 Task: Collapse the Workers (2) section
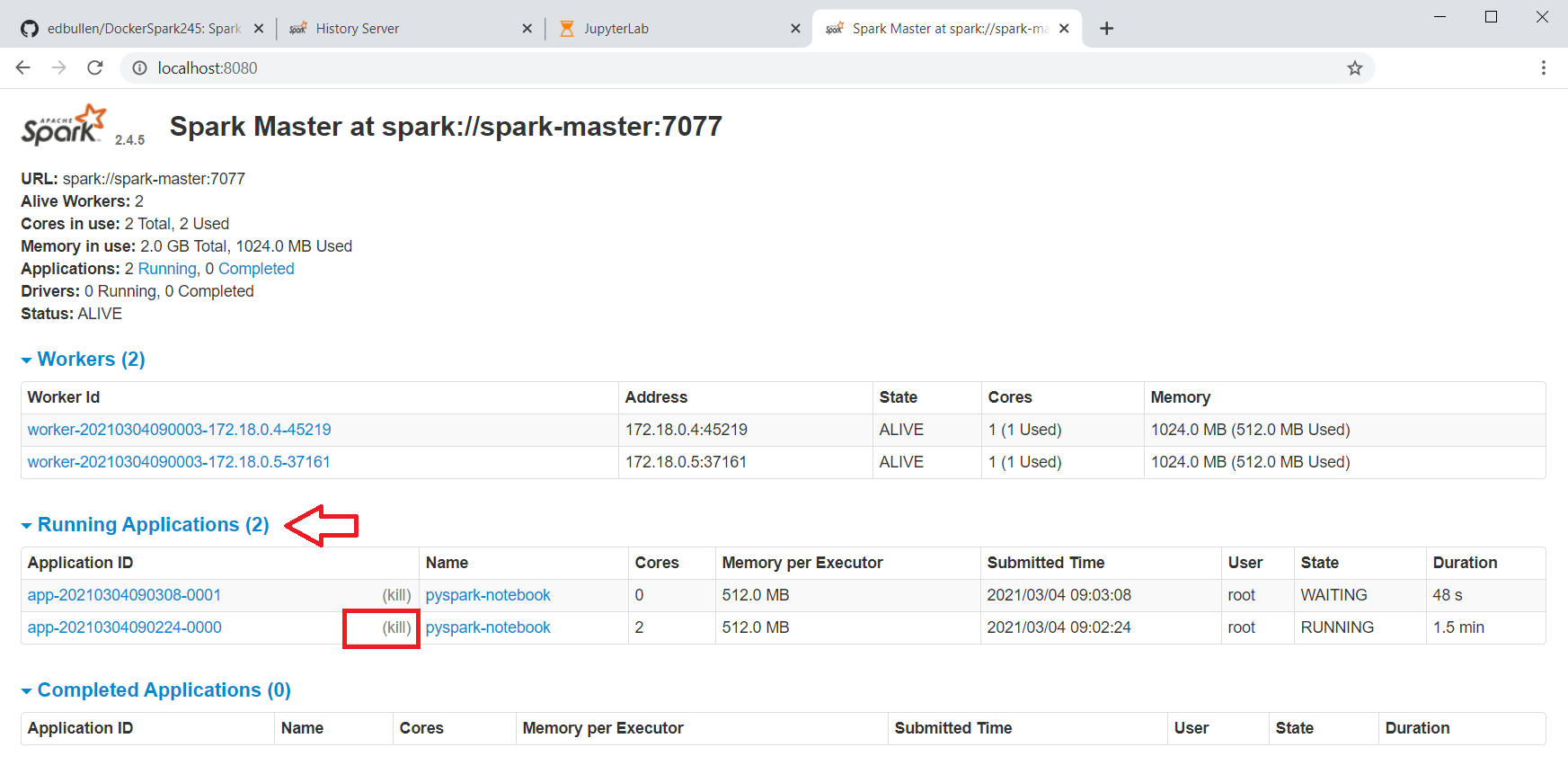click(x=83, y=360)
